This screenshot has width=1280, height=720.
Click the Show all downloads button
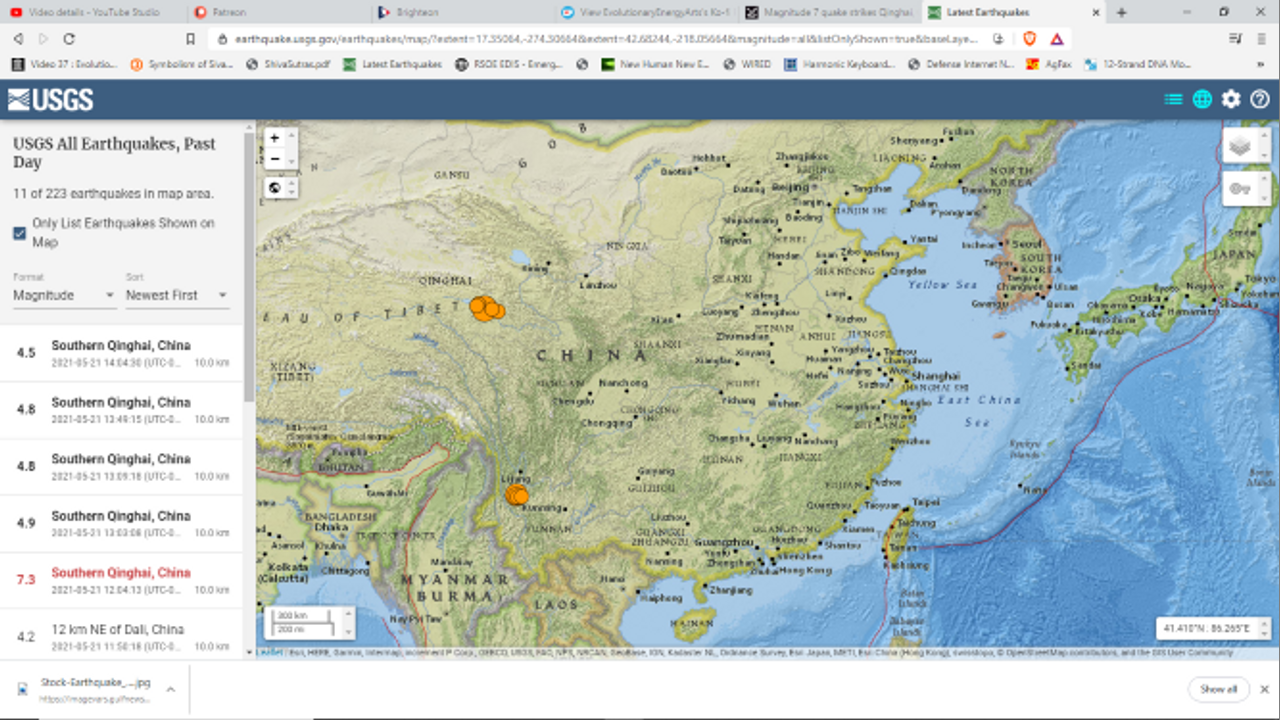click(1218, 689)
